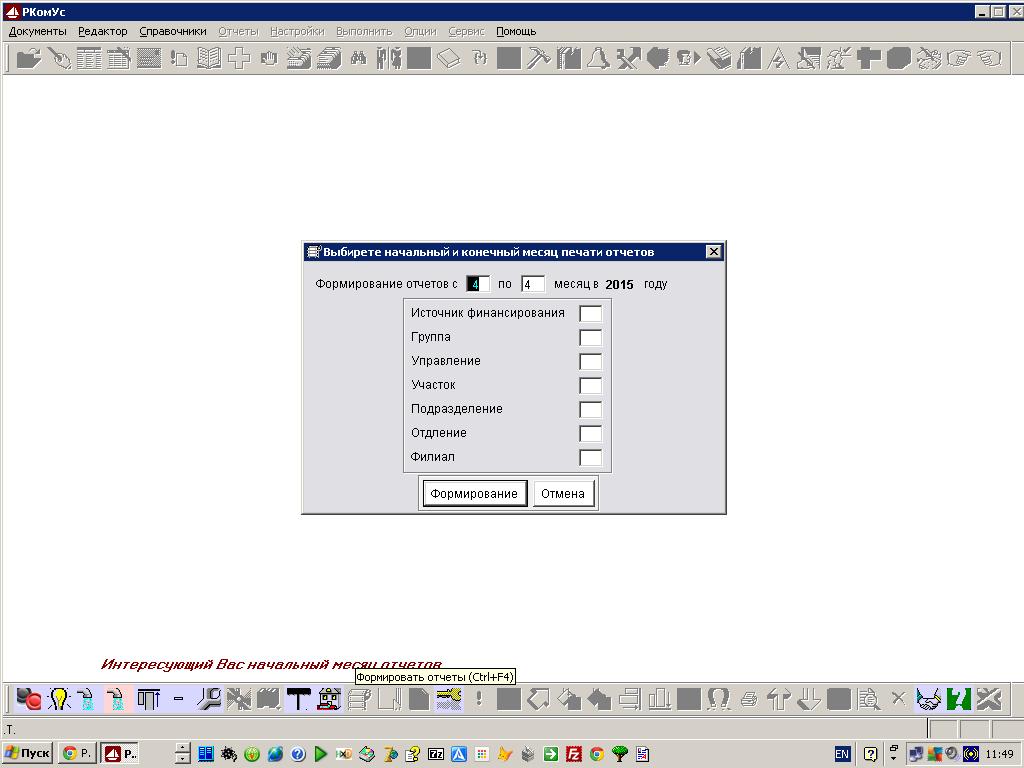
Task: Open the Документы menu
Action: pos(37,31)
